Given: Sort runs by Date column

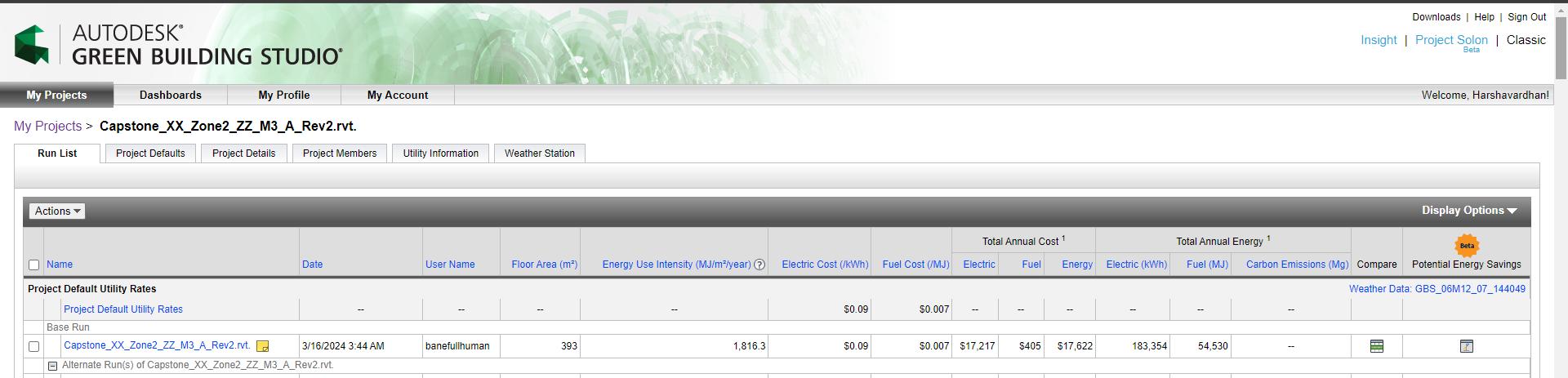Looking at the screenshot, I should pos(312,265).
